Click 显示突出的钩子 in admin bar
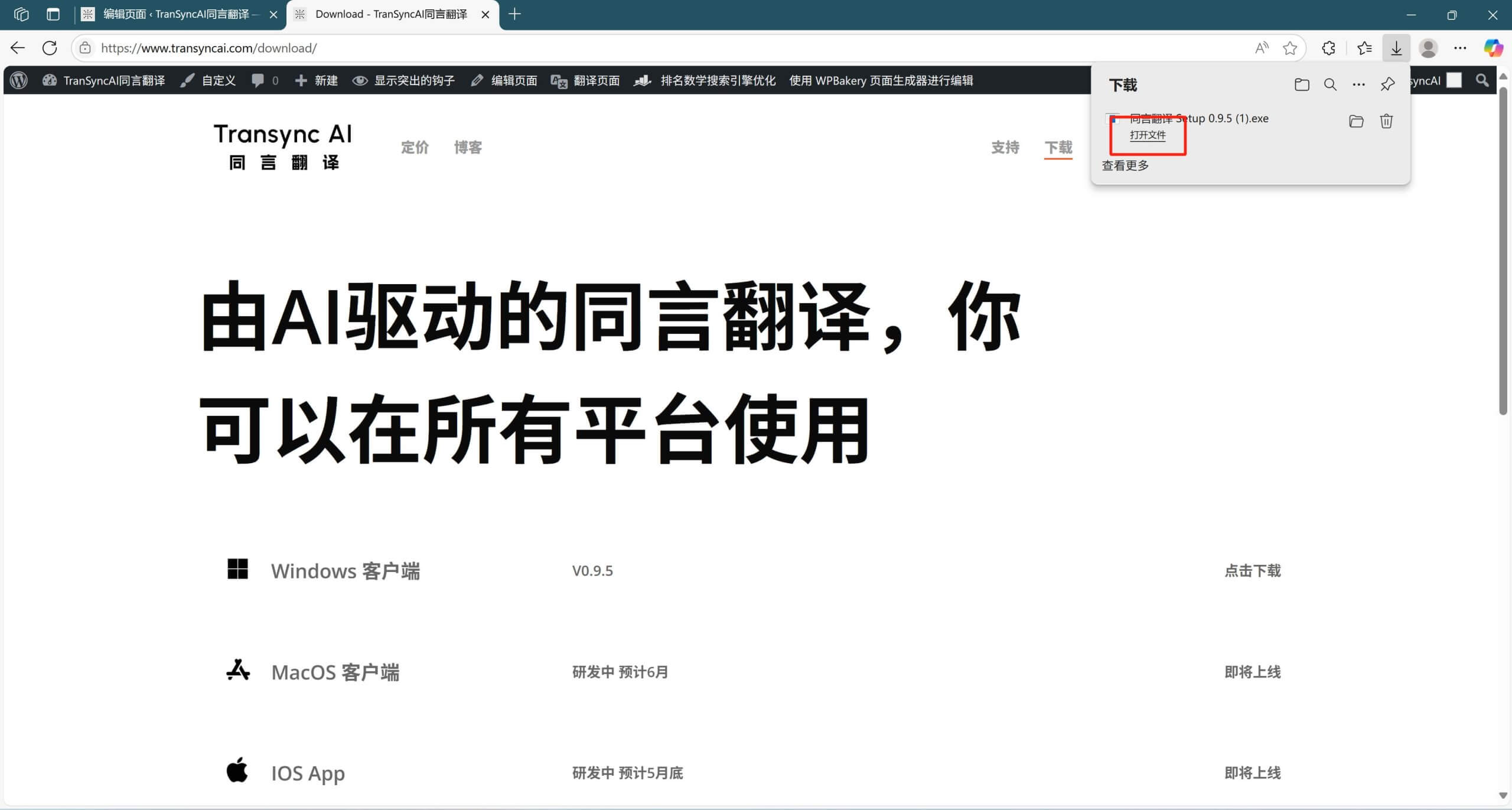1512x810 pixels. tap(404, 80)
